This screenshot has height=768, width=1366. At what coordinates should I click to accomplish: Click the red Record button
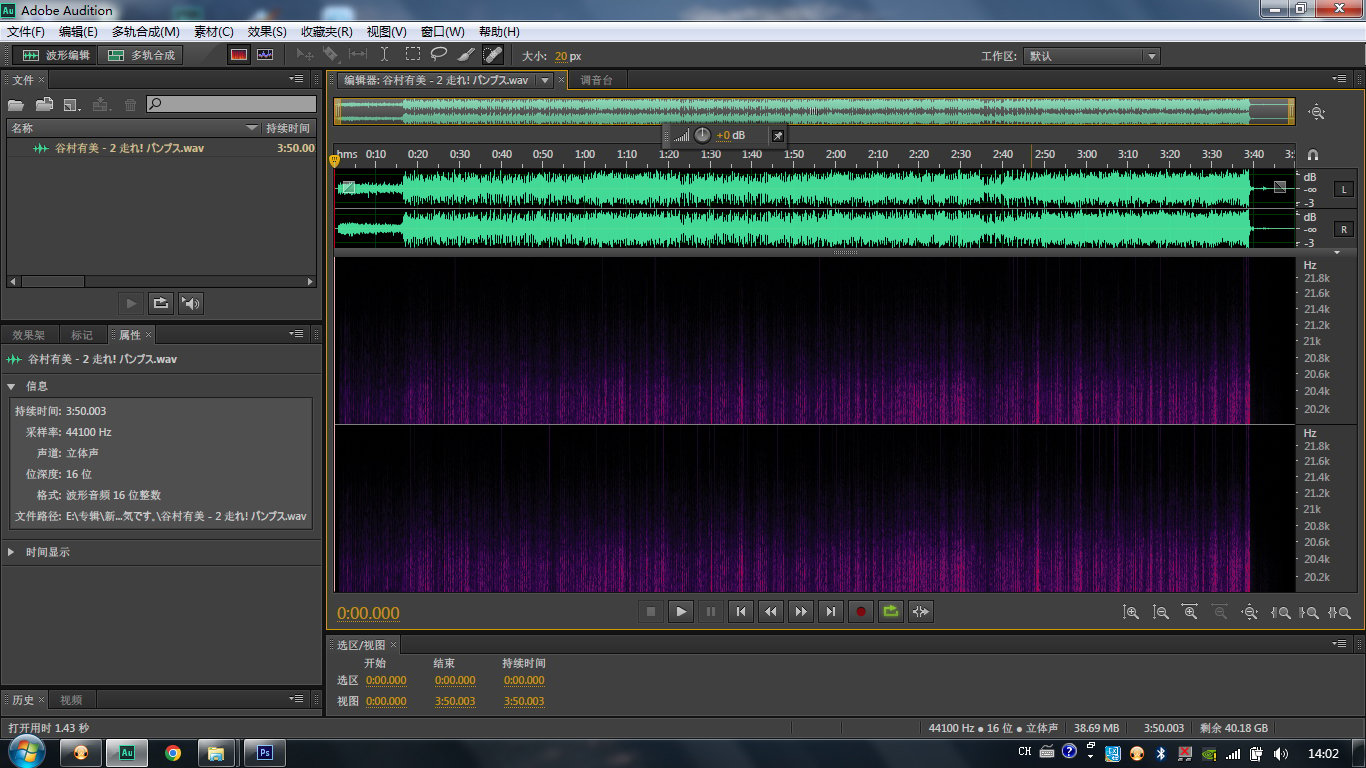pos(861,611)
